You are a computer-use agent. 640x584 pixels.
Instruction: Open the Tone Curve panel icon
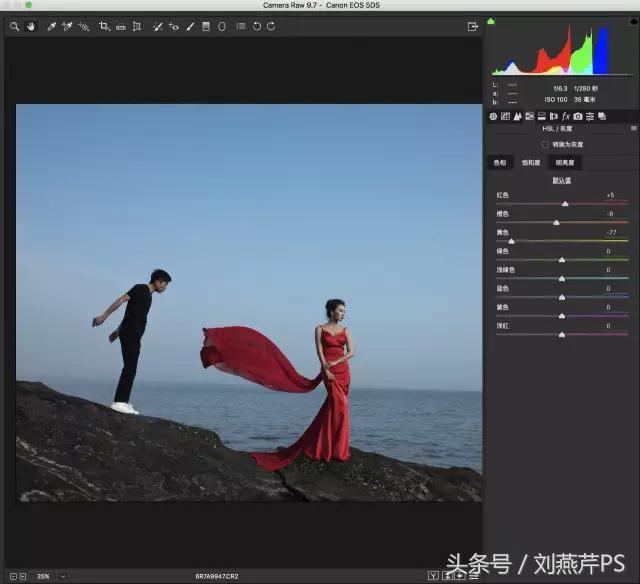coord(505,116)
